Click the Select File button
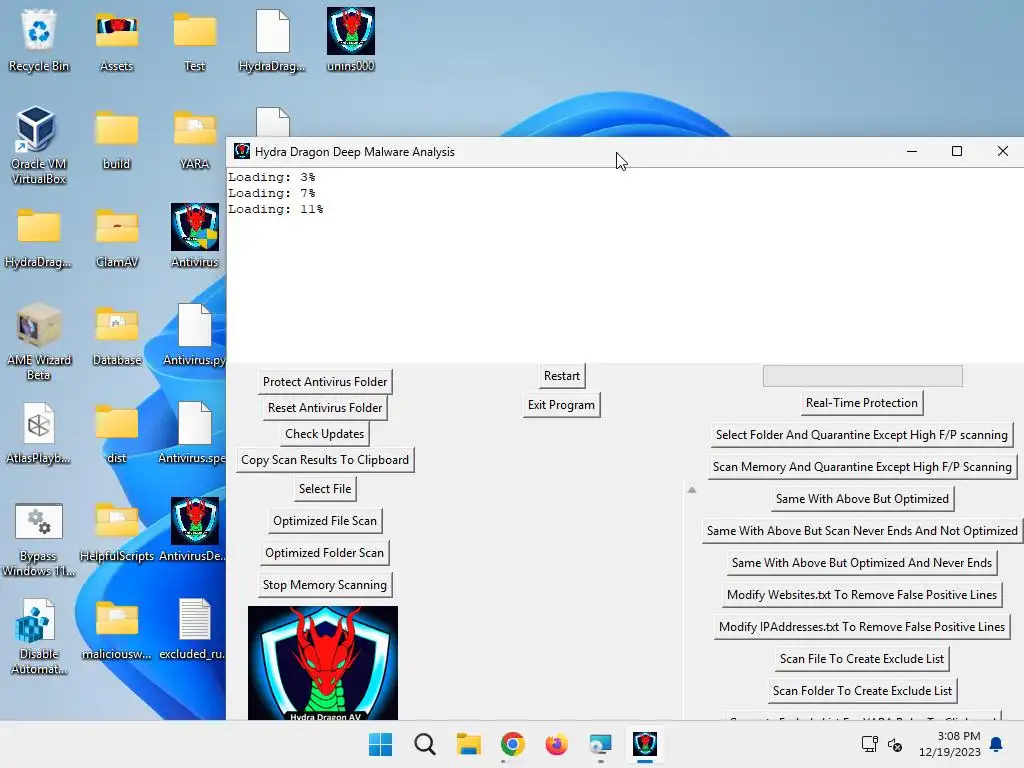Screen dimensions: 1024x768 pos(325,488)
